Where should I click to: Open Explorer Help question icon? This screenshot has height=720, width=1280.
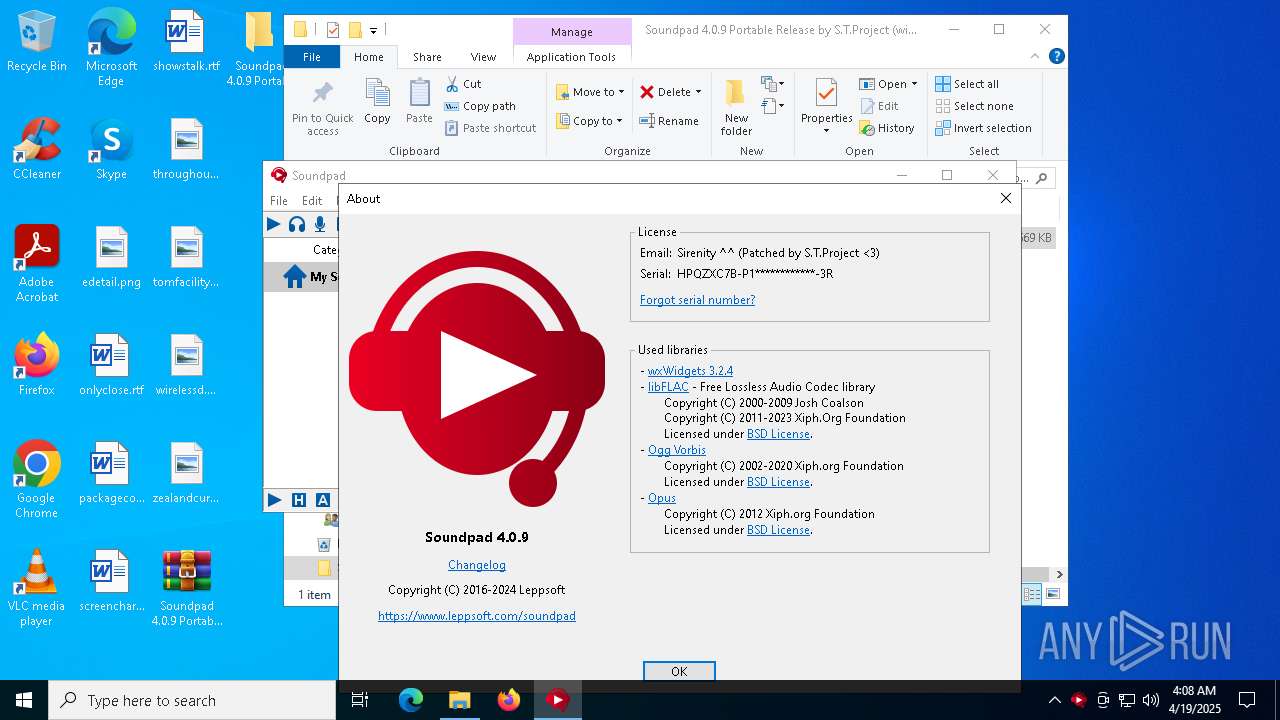pyautogui.click(x=1056, y=57)
